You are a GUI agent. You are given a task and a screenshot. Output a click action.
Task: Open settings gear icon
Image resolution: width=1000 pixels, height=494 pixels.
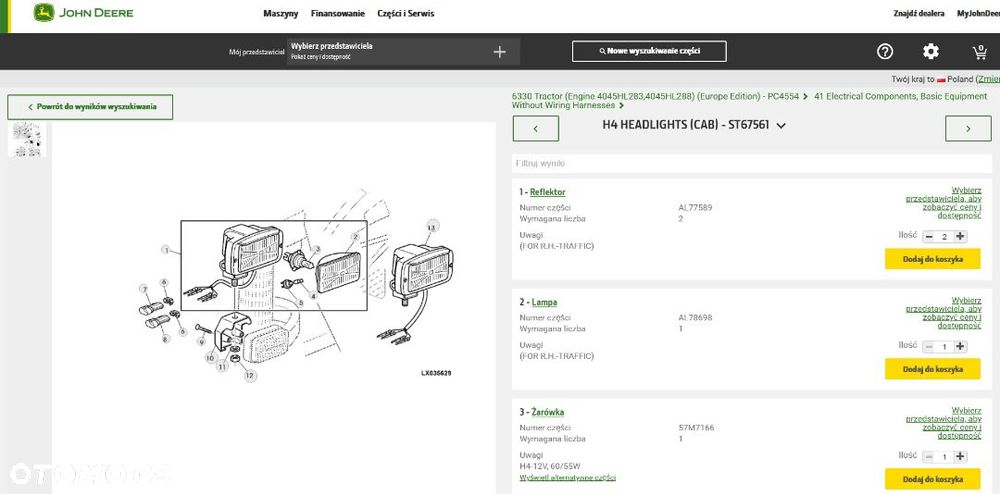point(931,52)
